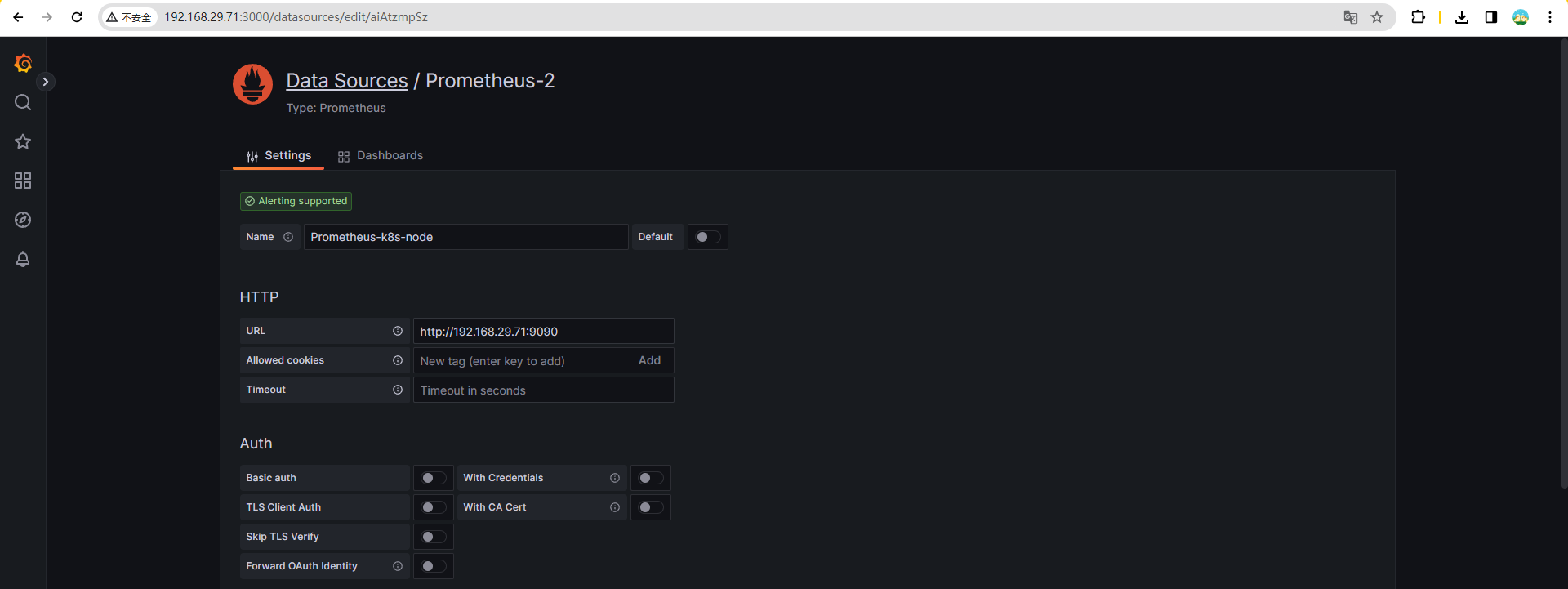Click the With Credentials info icon
1568x589 pixels.
[615, 478]
